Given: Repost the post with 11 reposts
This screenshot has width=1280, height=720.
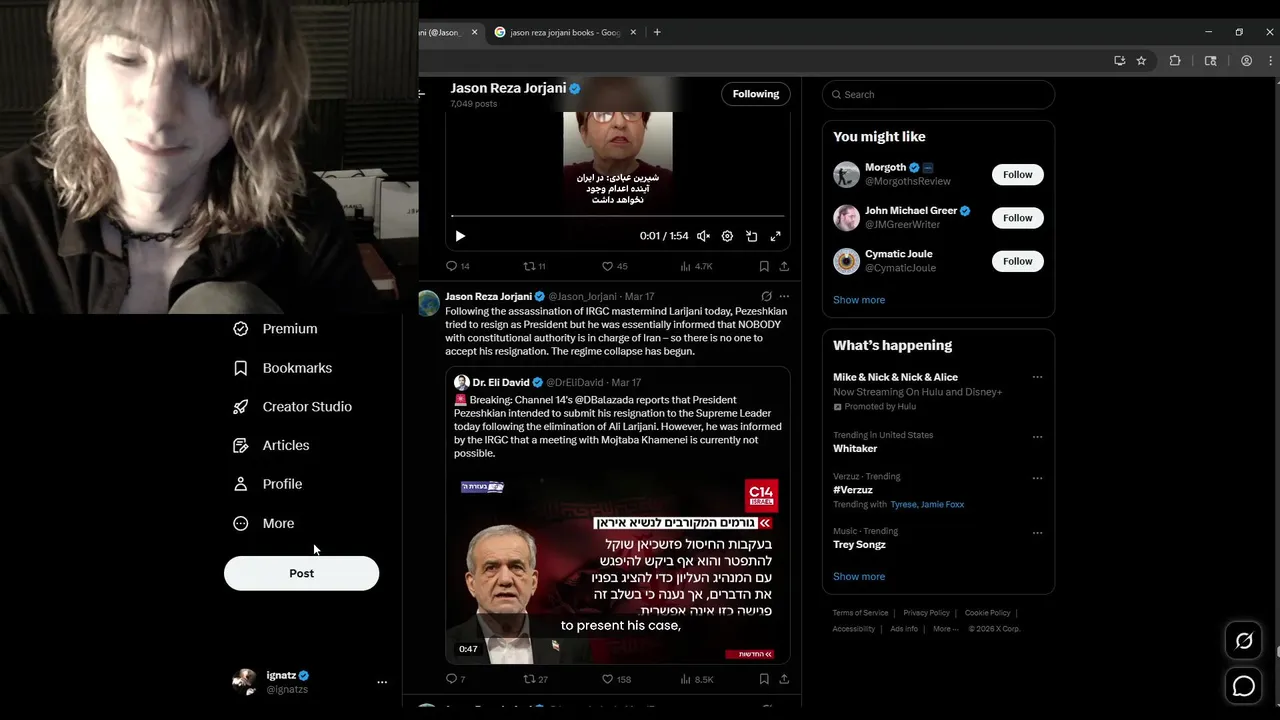Looking at the screenshot, I should pos(535,266).
